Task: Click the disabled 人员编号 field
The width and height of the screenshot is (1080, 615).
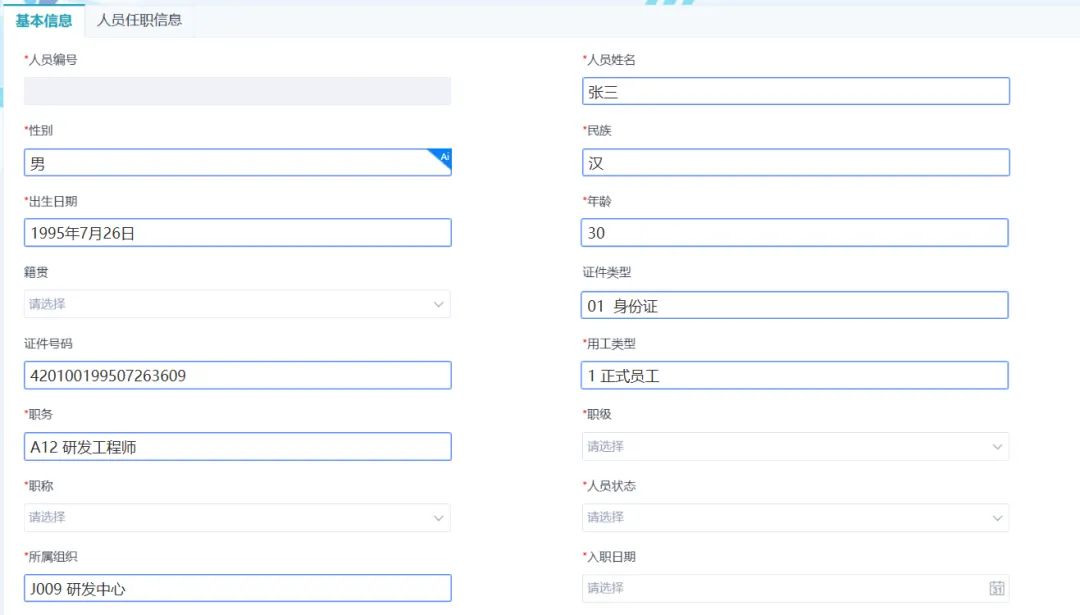Action: coord(238,92)
